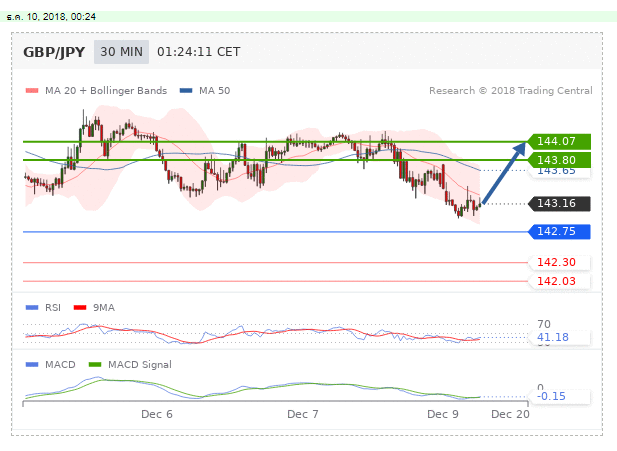Click the MA 20 + Bollinger Bands legend swatch
Screen dimensions: 617x451
[31, 91]
